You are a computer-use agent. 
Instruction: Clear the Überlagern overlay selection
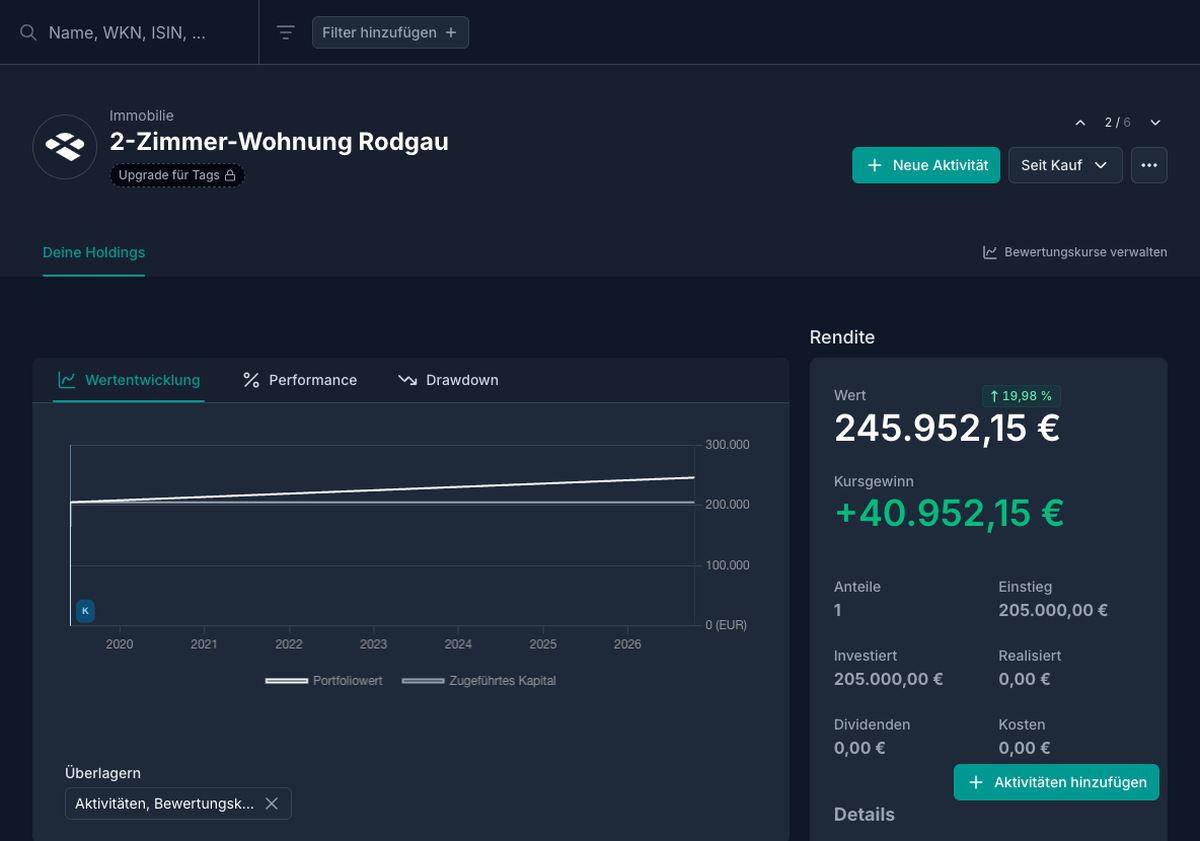click(271, 804)
